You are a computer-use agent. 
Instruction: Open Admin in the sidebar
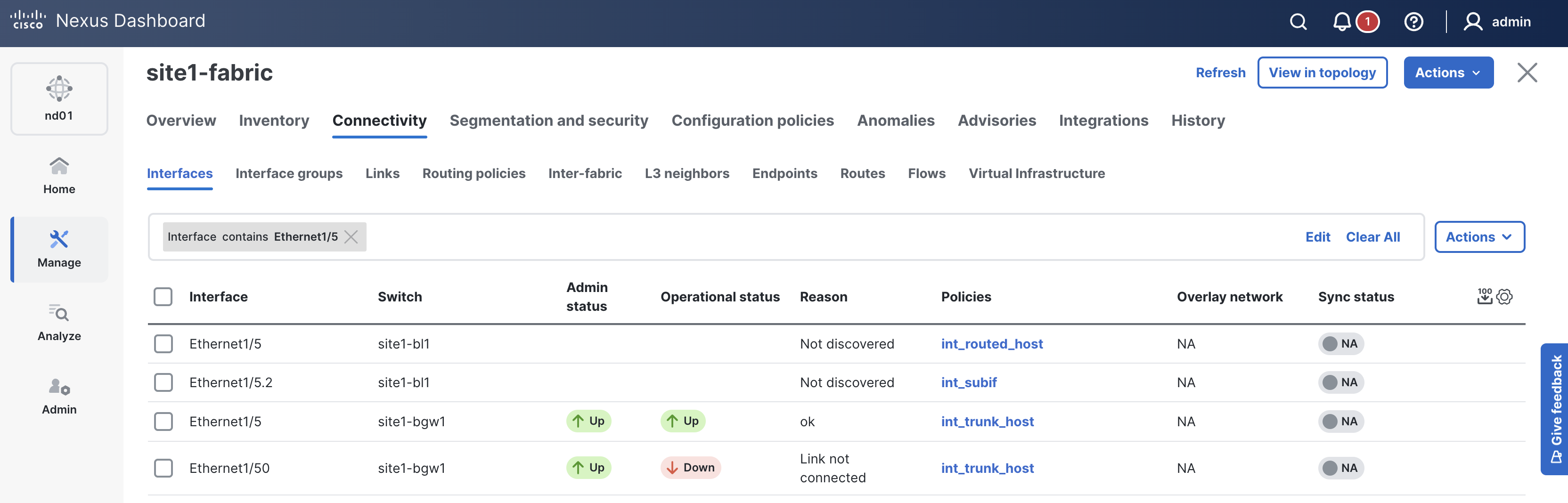(x=59, y=396)
